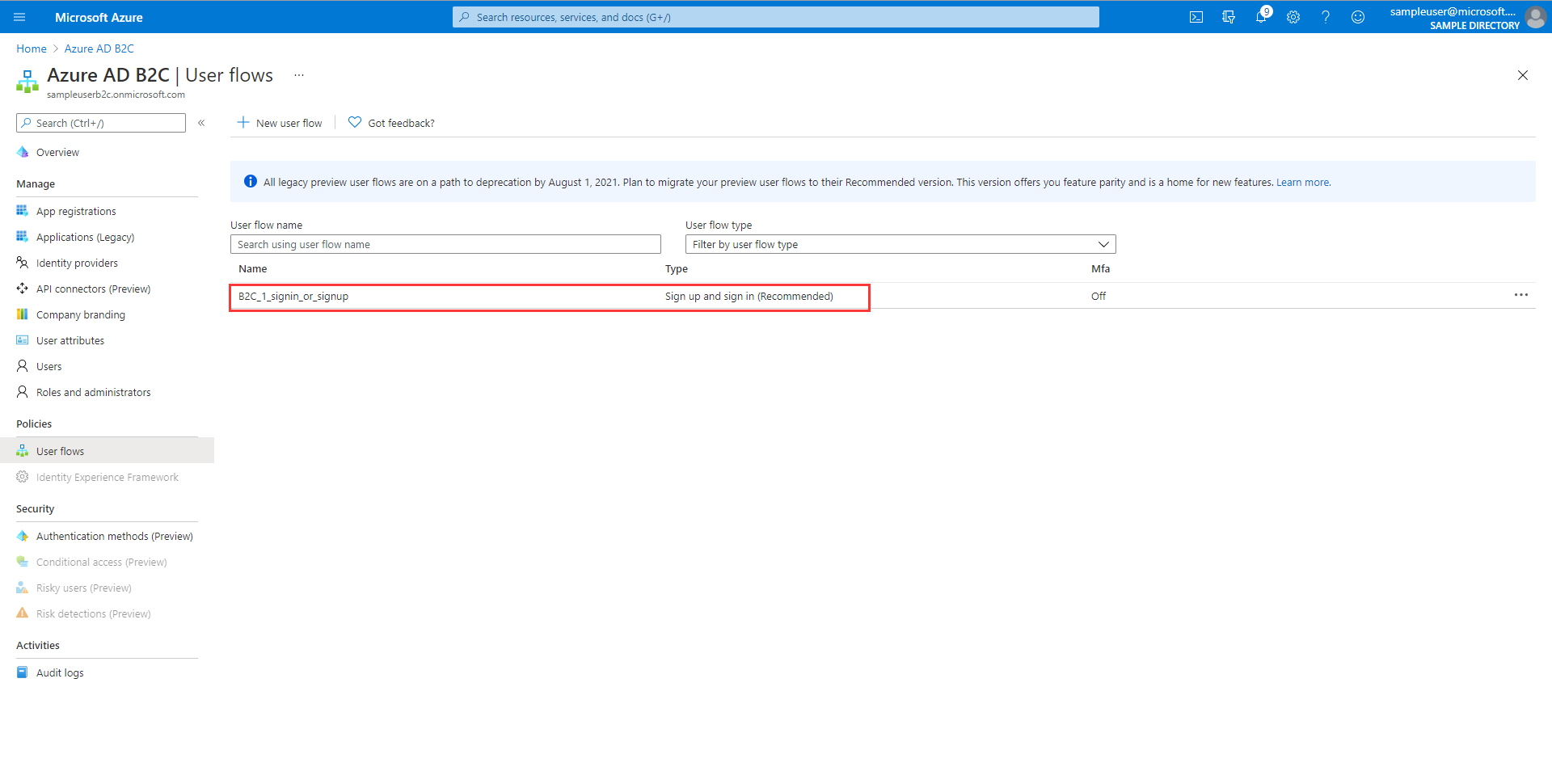Open the B2C_1_signin_or_signup user flow

293,296
